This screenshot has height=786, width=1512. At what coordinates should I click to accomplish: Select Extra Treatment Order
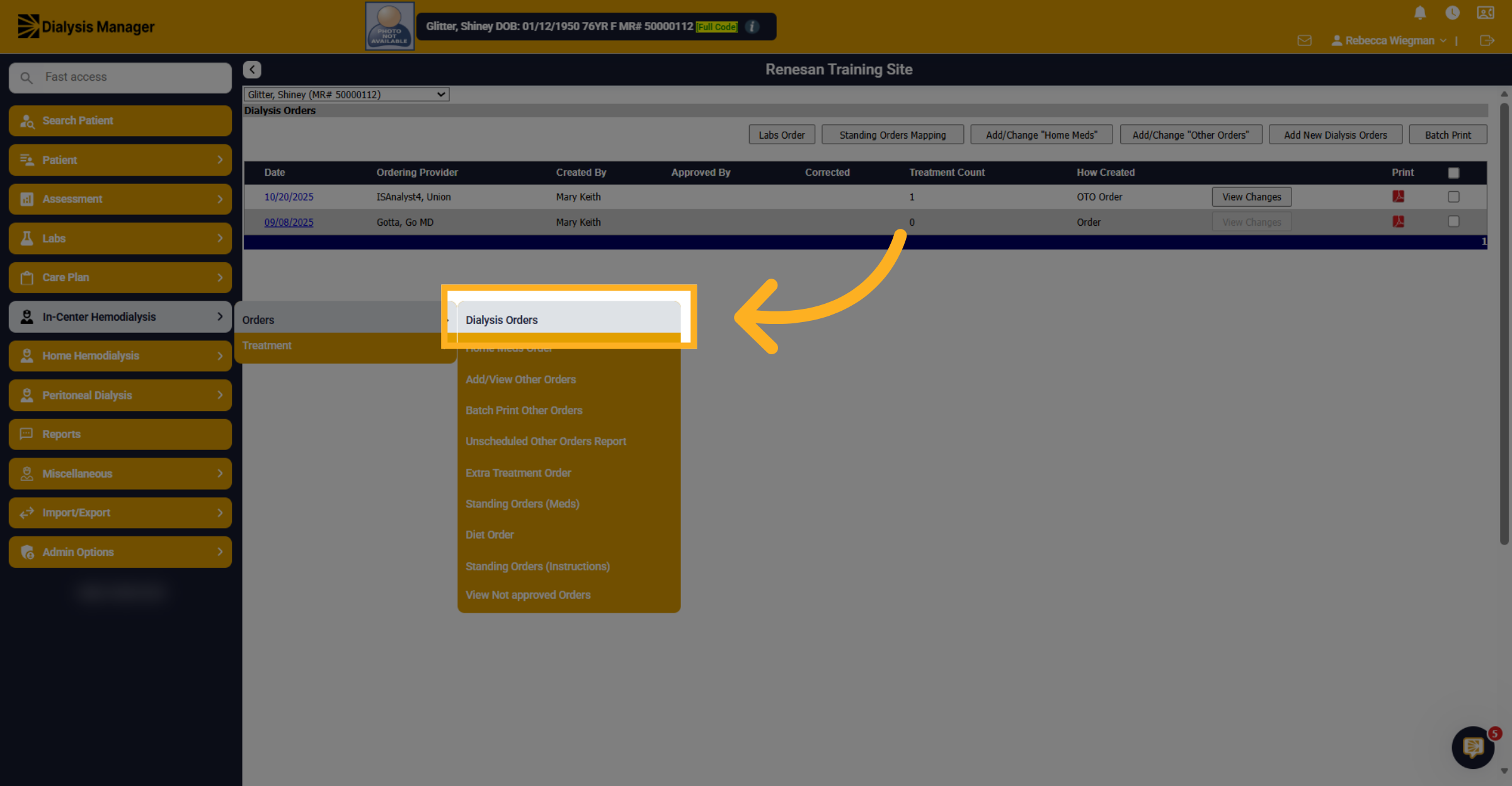tap(518, 473)
